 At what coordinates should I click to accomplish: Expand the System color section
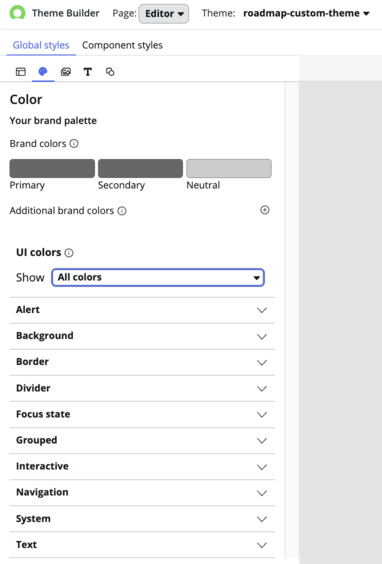click(142, 519)
